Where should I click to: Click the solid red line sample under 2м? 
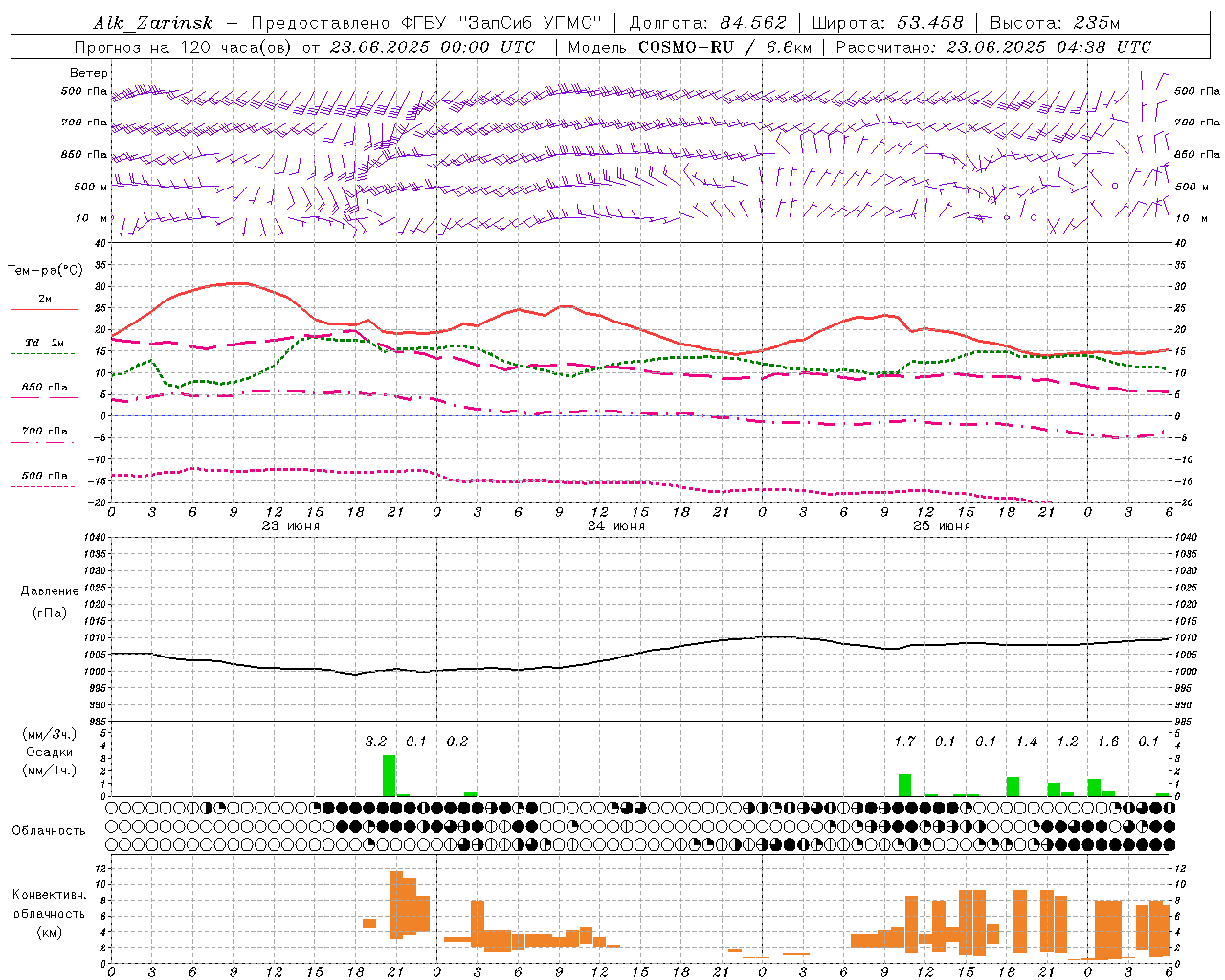[44, 309]
